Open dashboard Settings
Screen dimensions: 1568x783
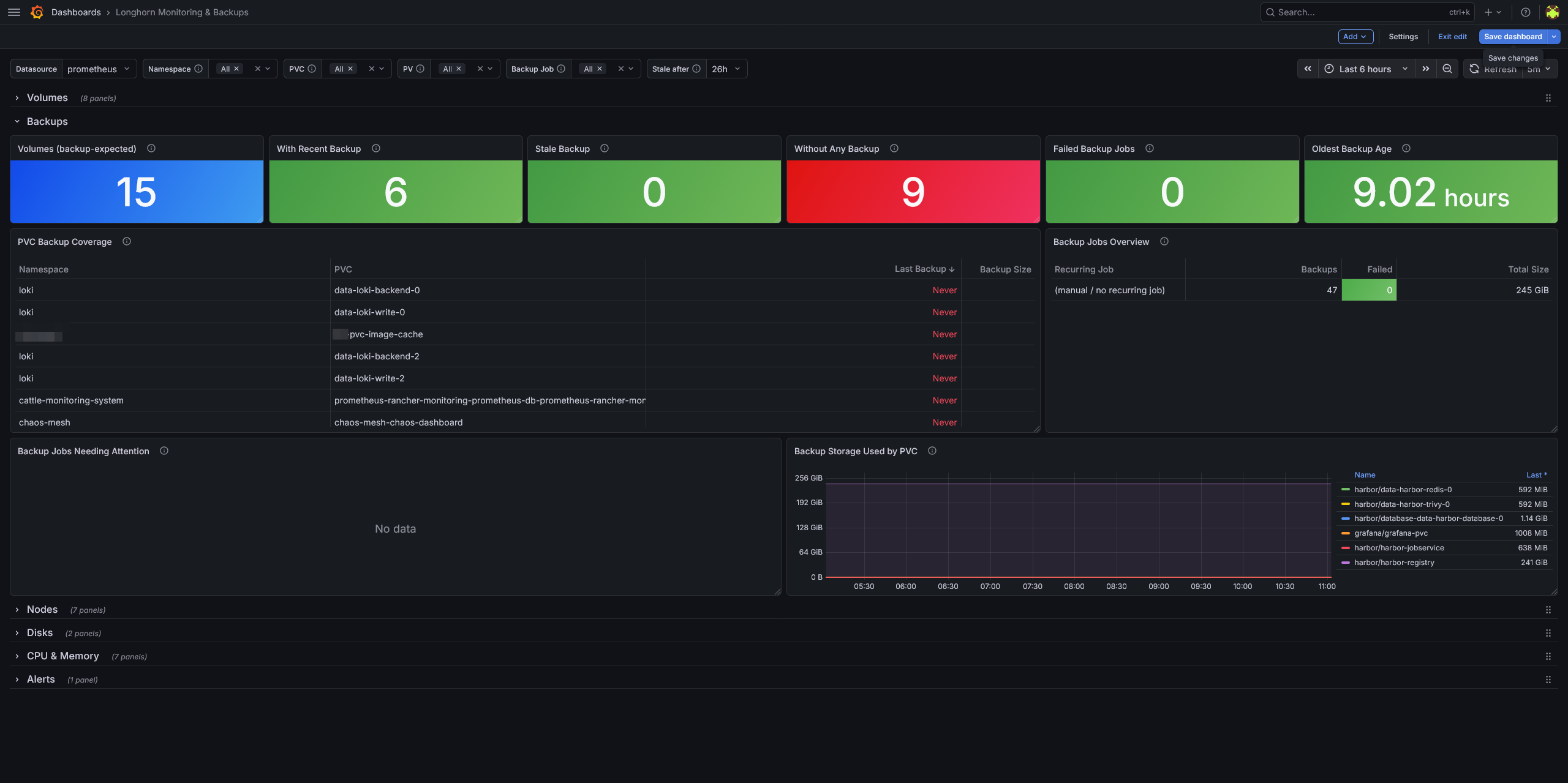[1403, 37]
